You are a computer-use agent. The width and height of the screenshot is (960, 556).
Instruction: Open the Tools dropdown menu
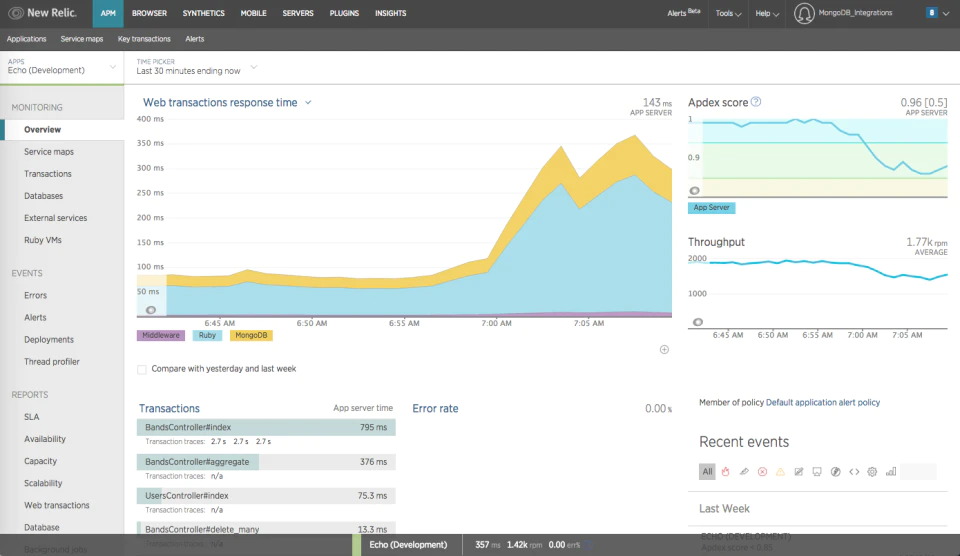click(x=728, y=13)
